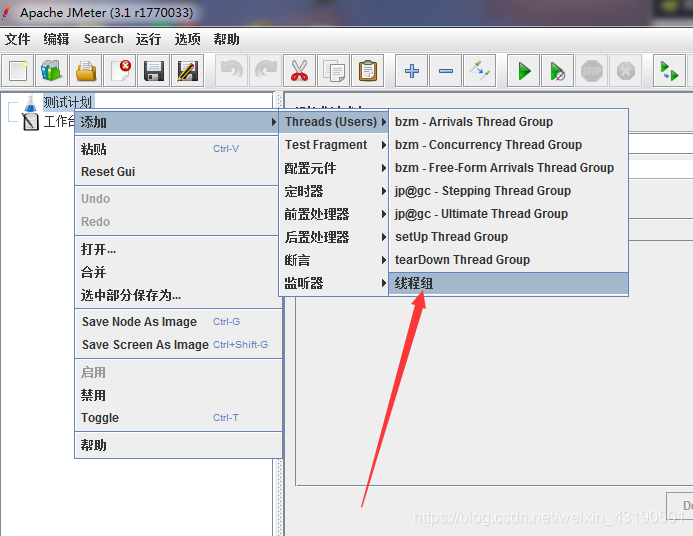Choose Toggle from the context menu

178,418
